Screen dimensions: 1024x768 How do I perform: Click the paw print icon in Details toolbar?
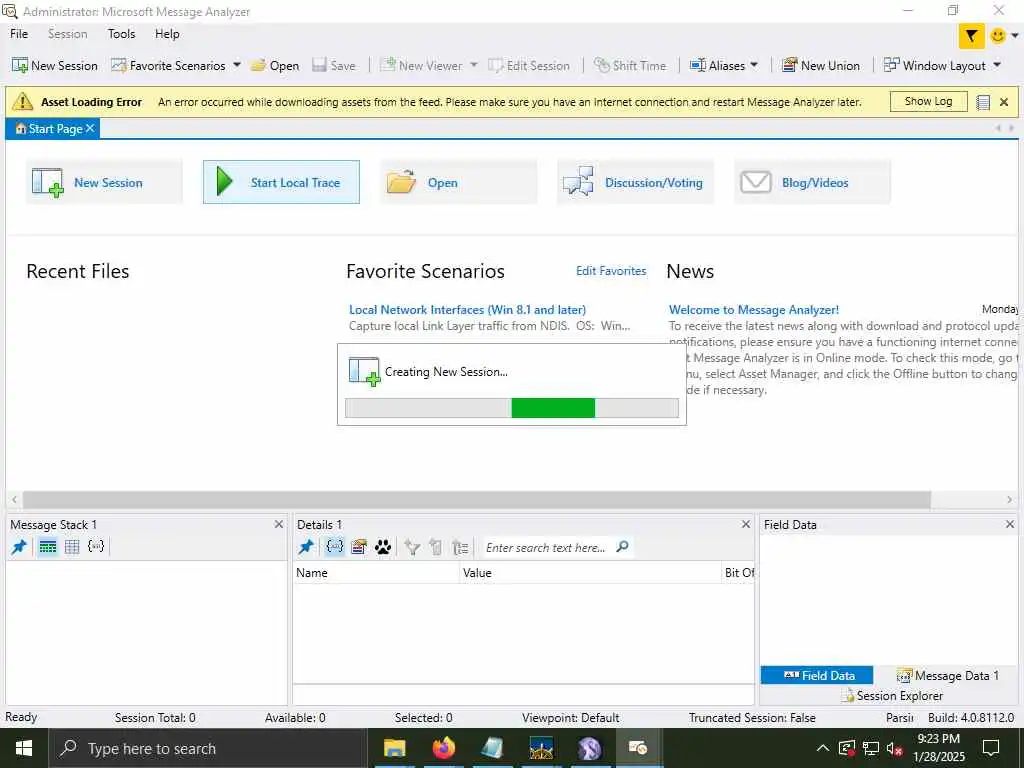383,547
